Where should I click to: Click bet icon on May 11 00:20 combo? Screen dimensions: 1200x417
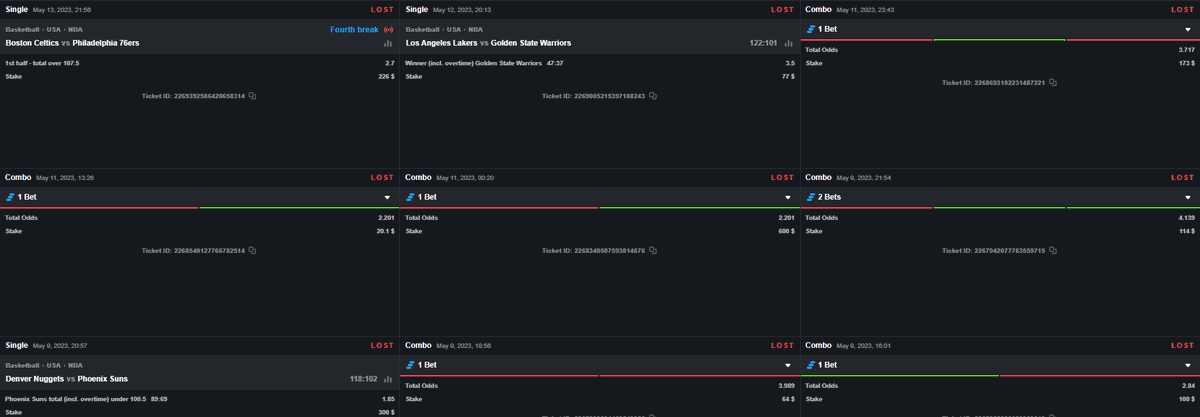click(x=410, y=197)
